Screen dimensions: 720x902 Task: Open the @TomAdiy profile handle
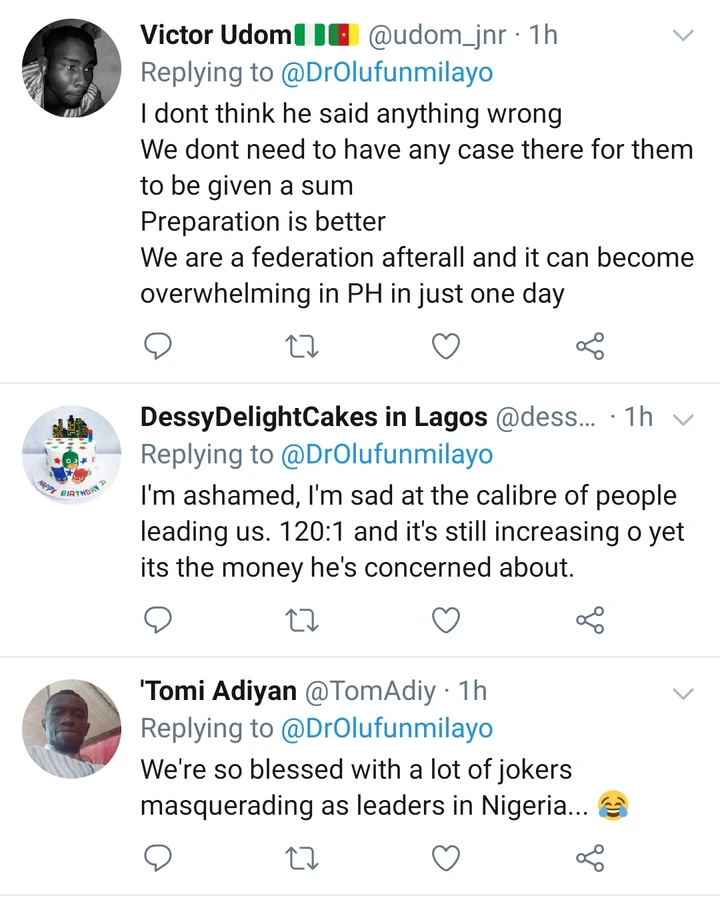[x=370, y=691]
